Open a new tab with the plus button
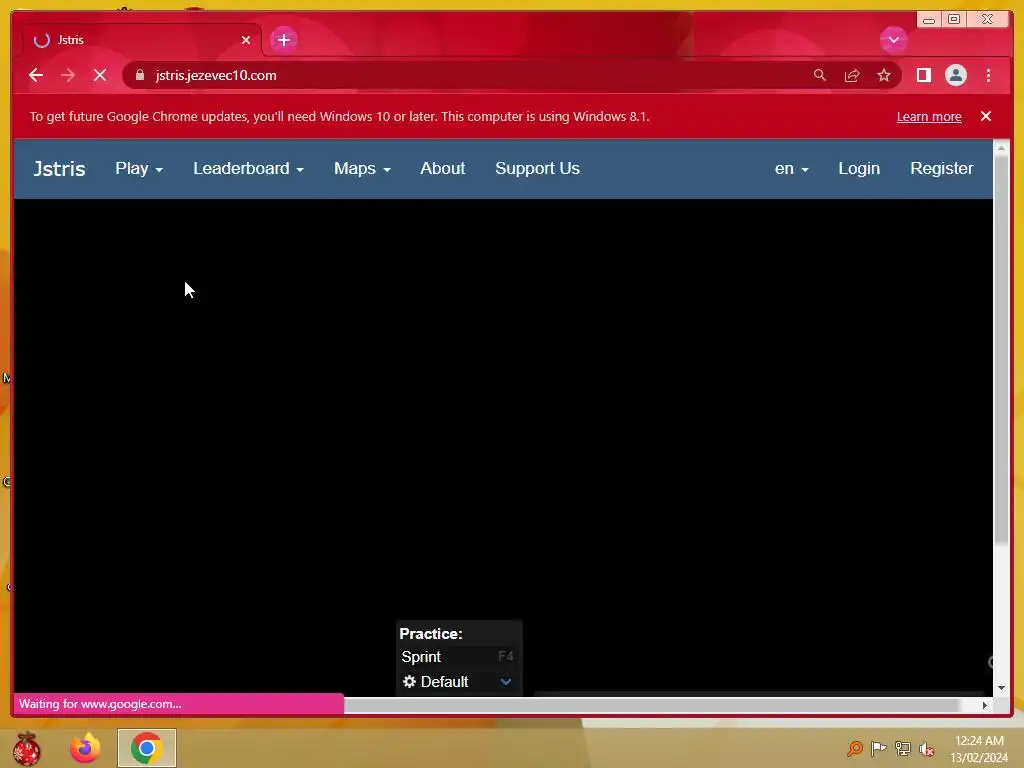Image resolution: width=1024 pixels, height=768 pixels. 283,40
